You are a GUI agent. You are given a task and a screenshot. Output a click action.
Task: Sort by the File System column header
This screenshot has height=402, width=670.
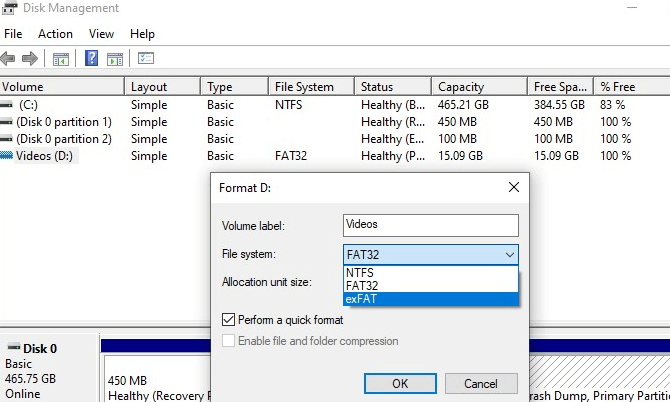click(x=312, y=87)
